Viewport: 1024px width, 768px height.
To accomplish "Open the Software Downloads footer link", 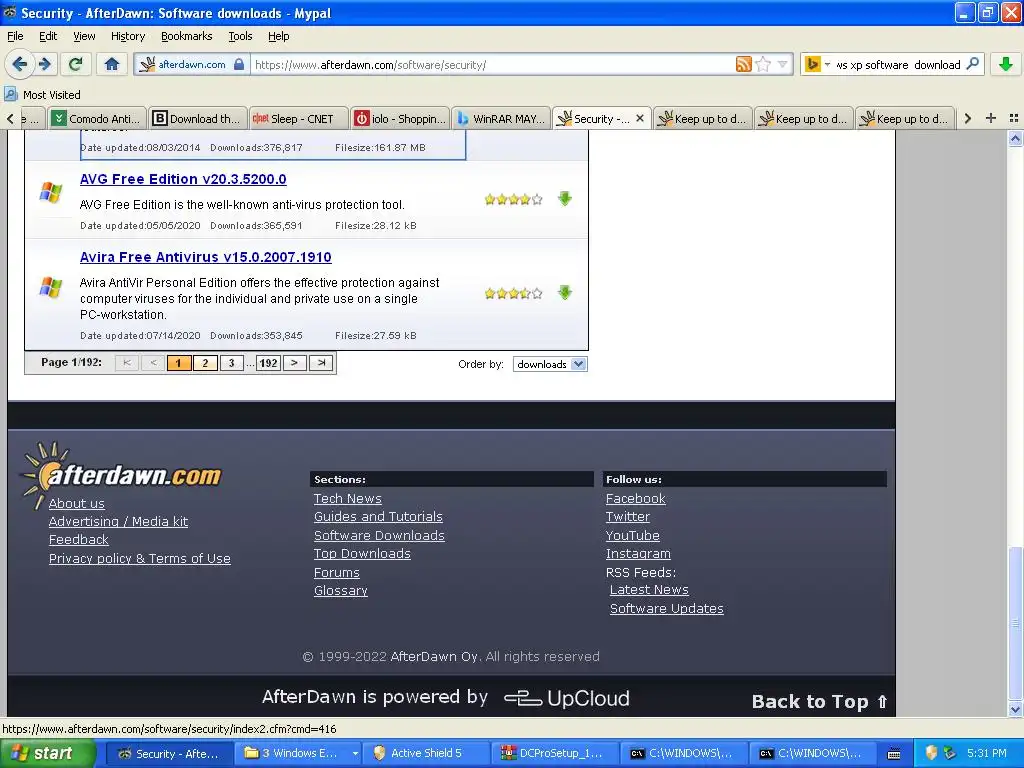I will pyautogui.click(x=379, y=535).
